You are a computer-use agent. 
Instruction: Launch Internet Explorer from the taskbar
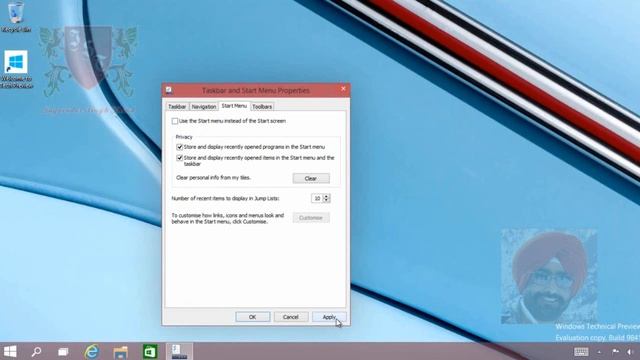[x=92, y=351]
